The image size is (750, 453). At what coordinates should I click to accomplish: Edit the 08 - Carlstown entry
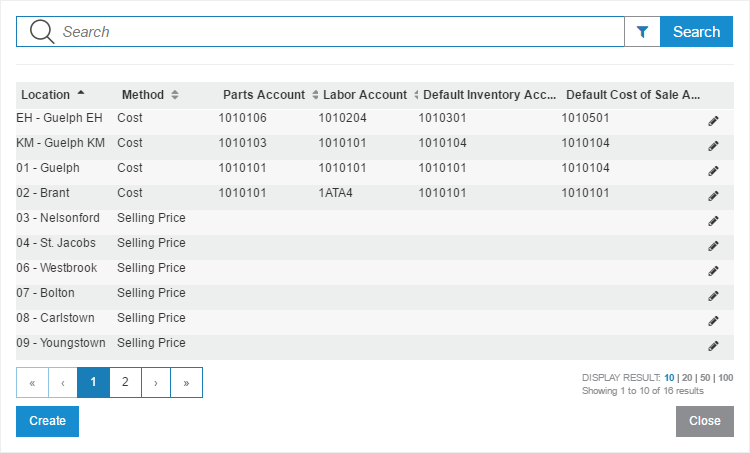coord(713,321)
